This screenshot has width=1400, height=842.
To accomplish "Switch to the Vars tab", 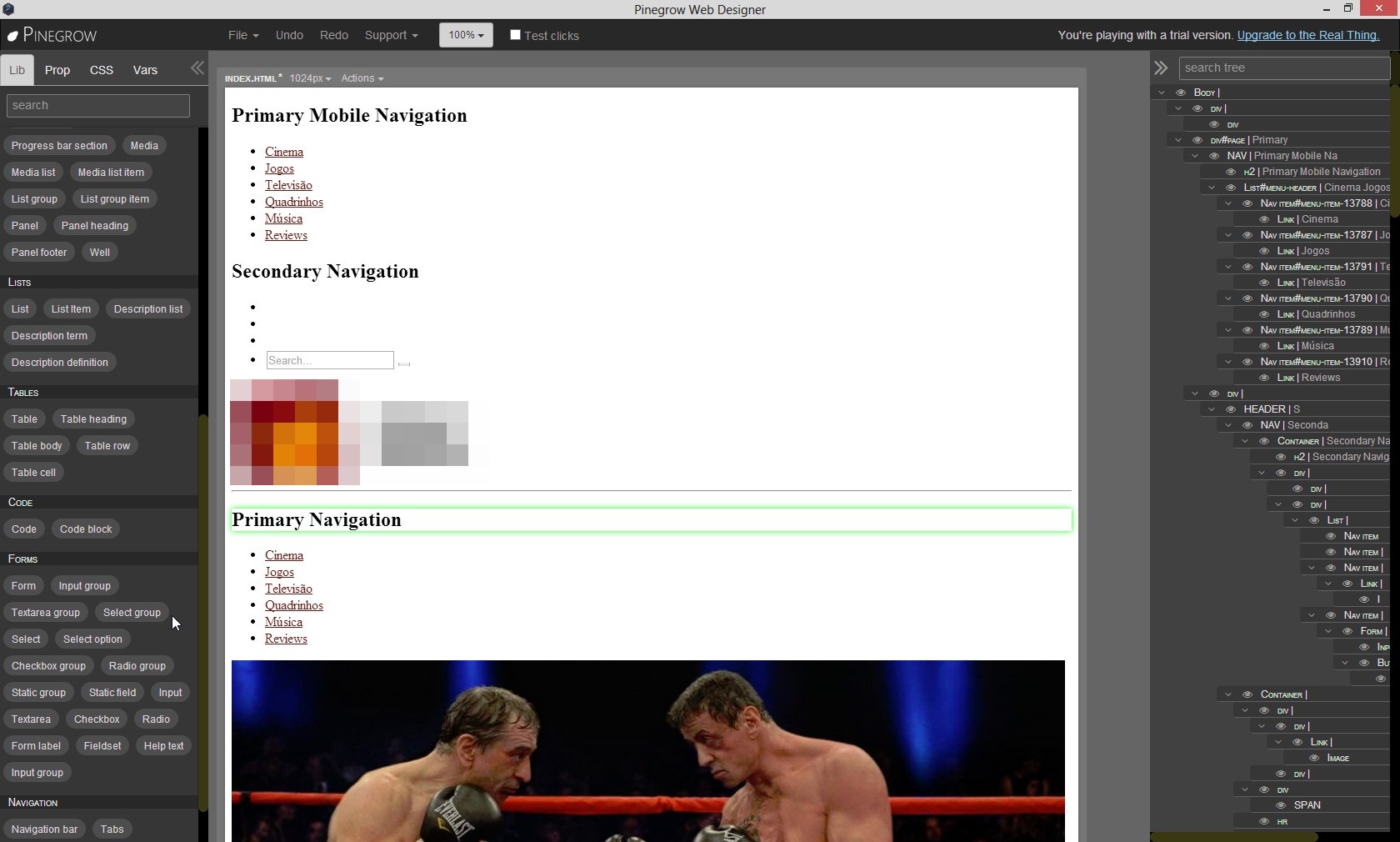I will 145,70.
